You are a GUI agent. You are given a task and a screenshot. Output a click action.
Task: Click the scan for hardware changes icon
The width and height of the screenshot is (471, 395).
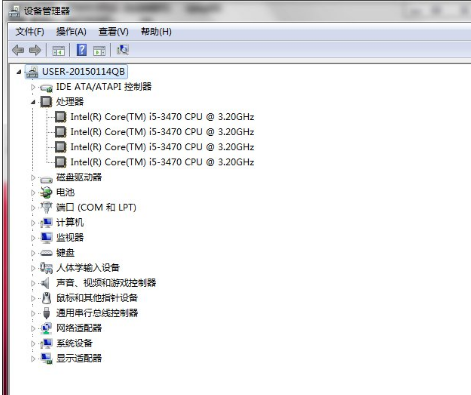(x=123, y=50)
